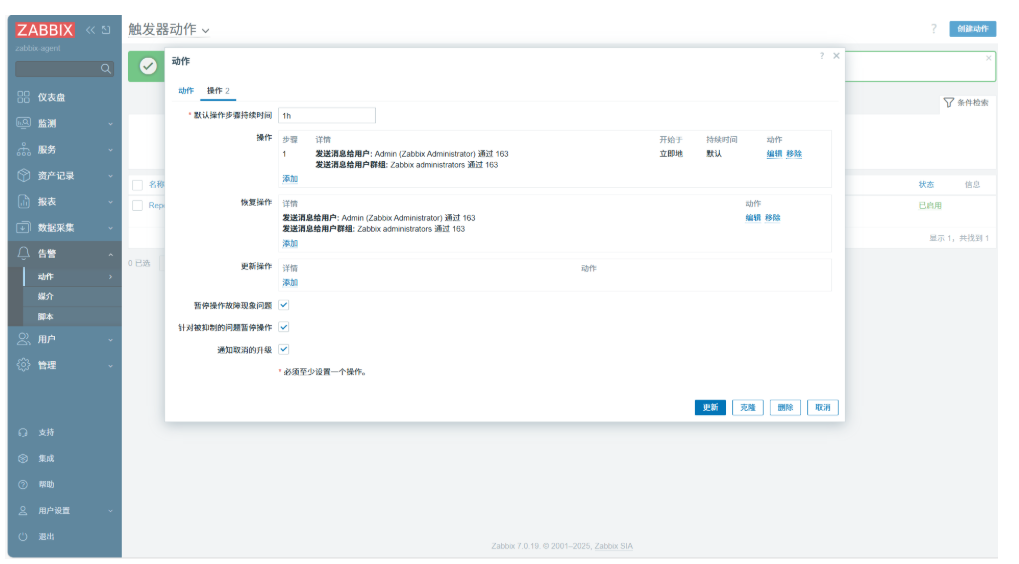Click the magnifier icon in the search box

click(105, 69)
